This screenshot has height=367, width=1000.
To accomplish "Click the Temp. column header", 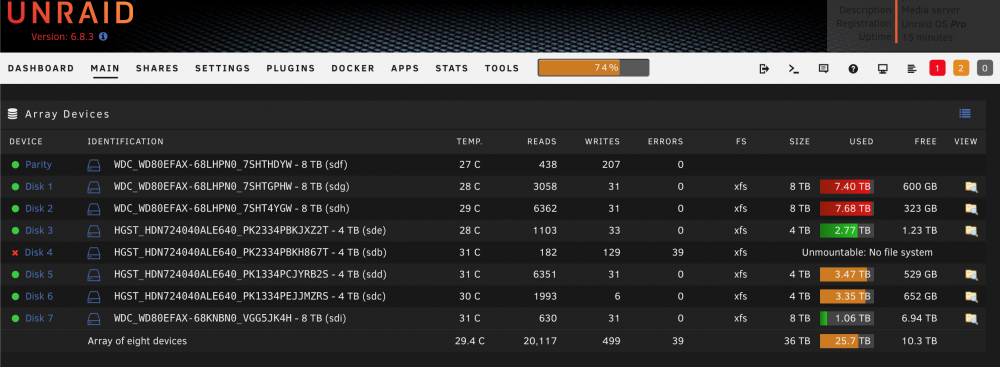I will point(469,142).
